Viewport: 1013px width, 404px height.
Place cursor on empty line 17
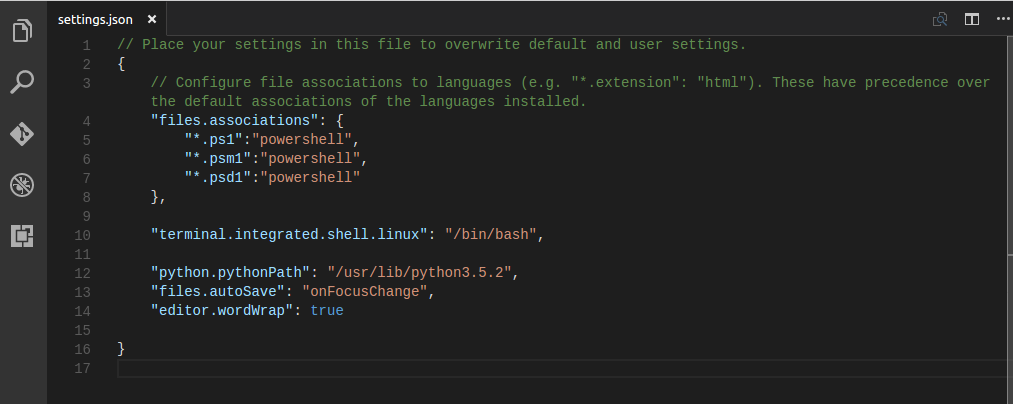(x=562, y=368)
